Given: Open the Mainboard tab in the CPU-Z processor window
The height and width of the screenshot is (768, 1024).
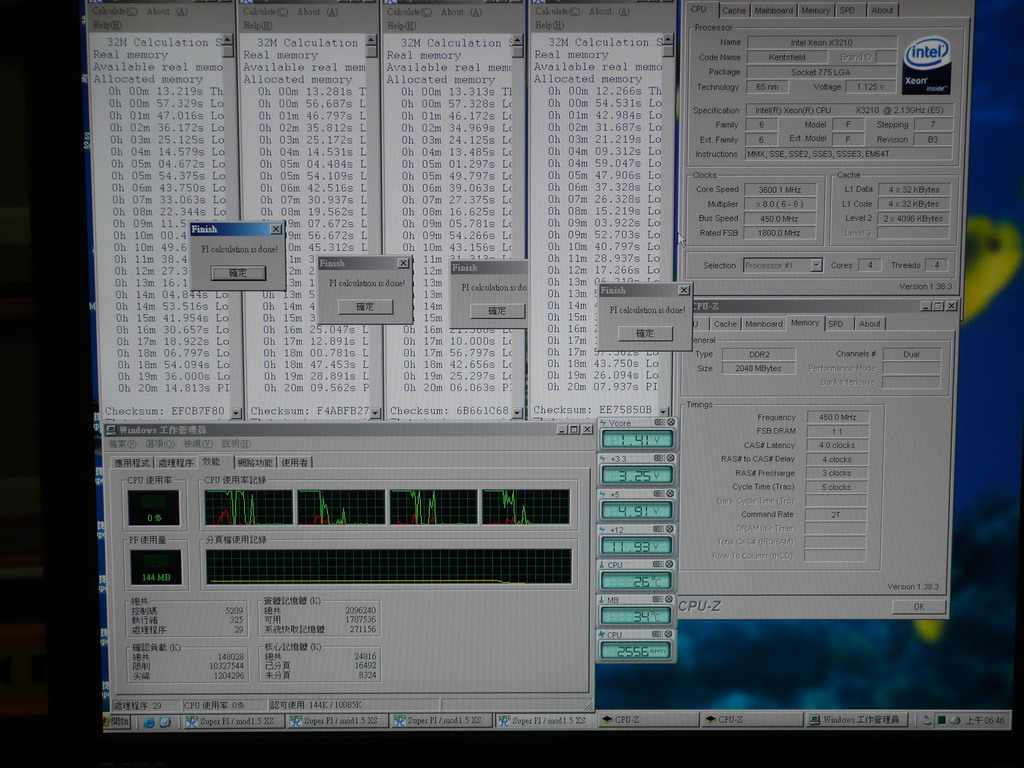Looking at the screenshot, I should [773, 10].
